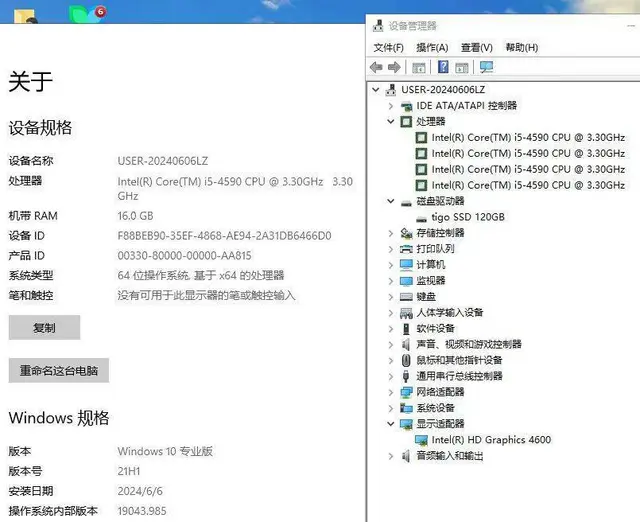640x522 pixels.
Task: Collapse the 磁盘驱动器 node
Action: pos(391,201)
